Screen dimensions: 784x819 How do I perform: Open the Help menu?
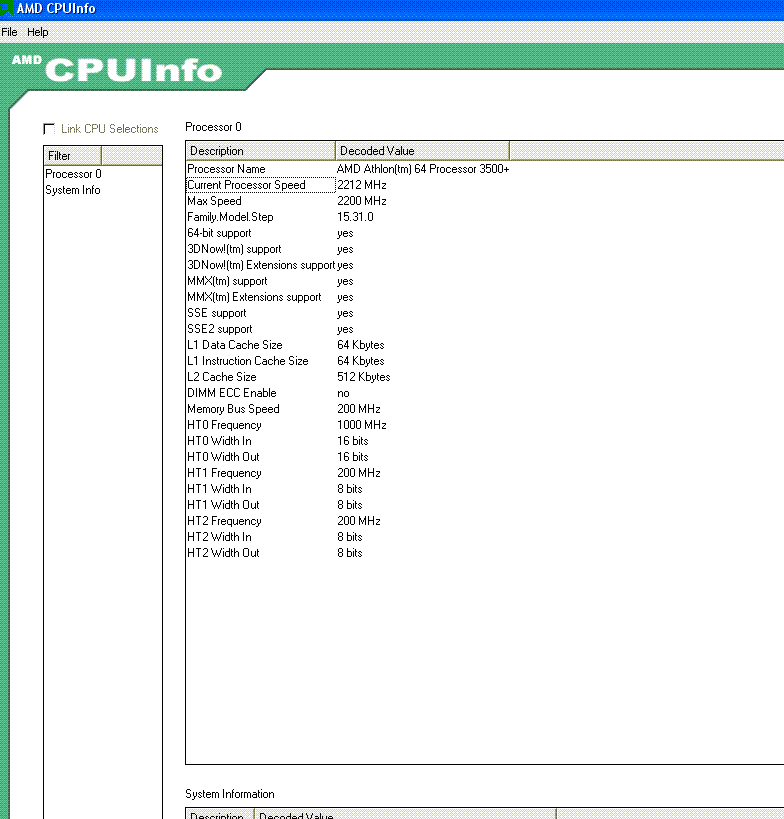(38, 32)
